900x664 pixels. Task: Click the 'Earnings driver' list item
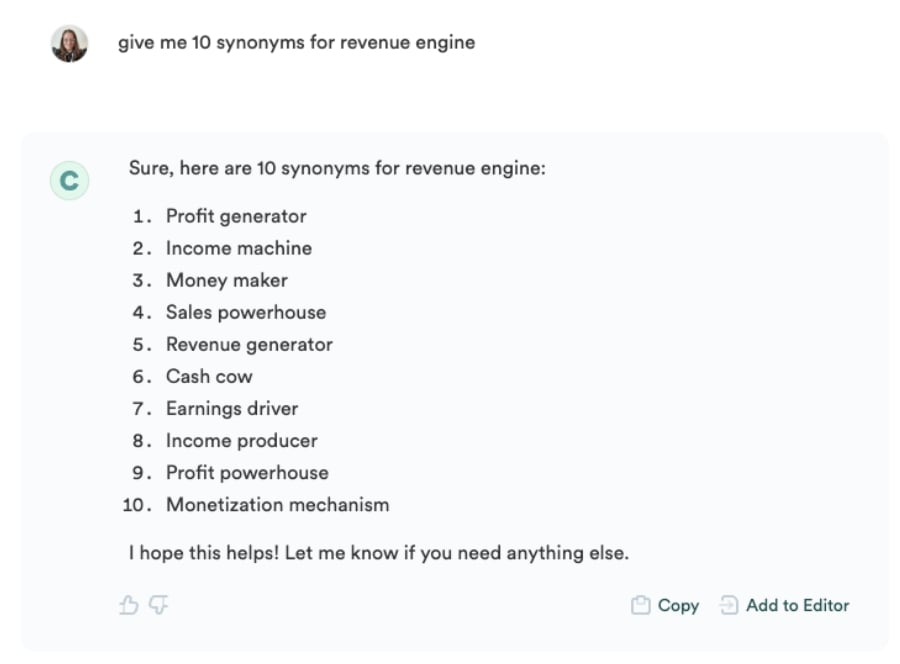click(x=231, y=408)
